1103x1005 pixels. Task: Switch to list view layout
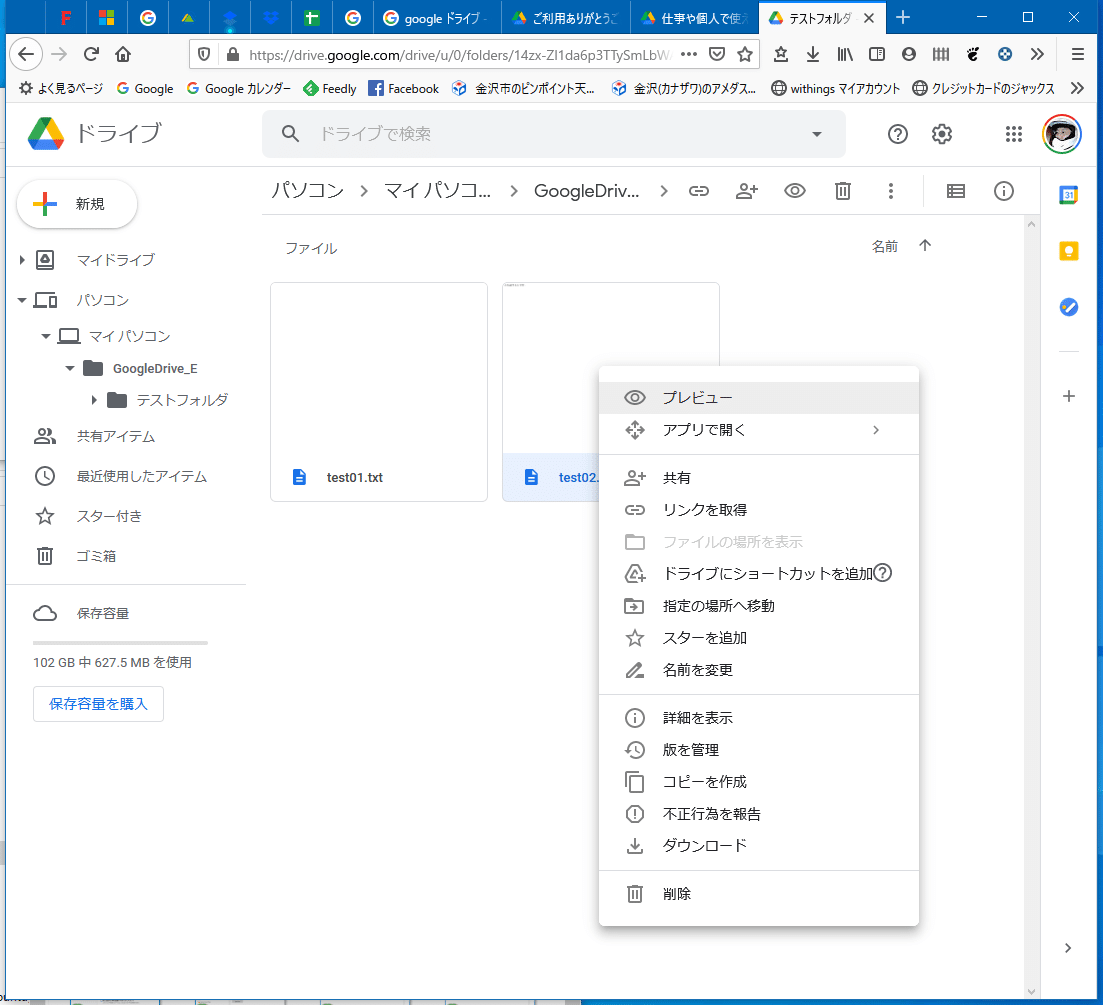955,190
